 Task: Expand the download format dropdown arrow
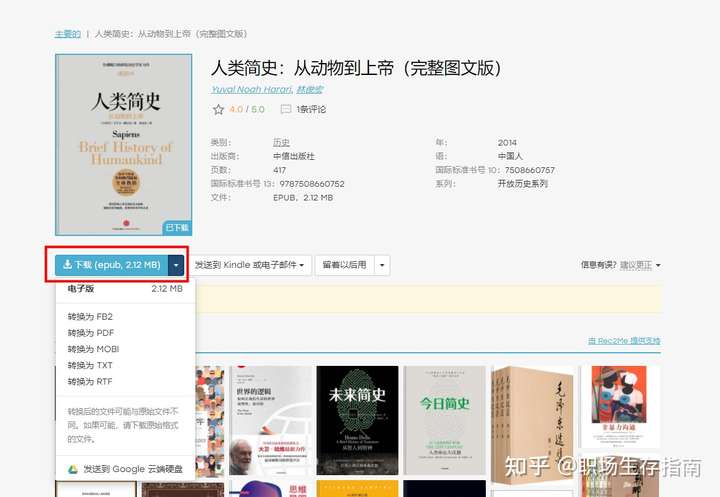[176, 265]
